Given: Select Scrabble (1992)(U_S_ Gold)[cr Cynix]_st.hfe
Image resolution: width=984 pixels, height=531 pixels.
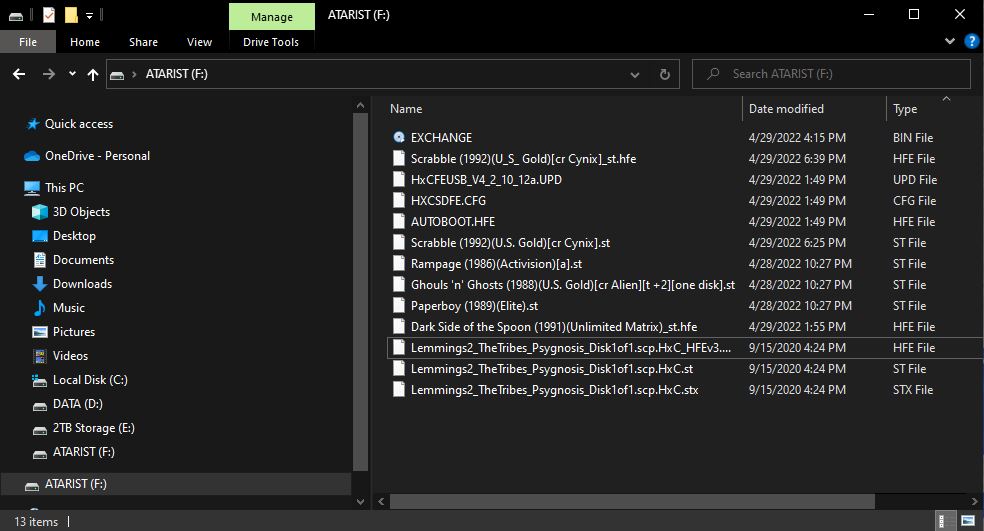Looking at the screenshot, I should pos(523,159).
